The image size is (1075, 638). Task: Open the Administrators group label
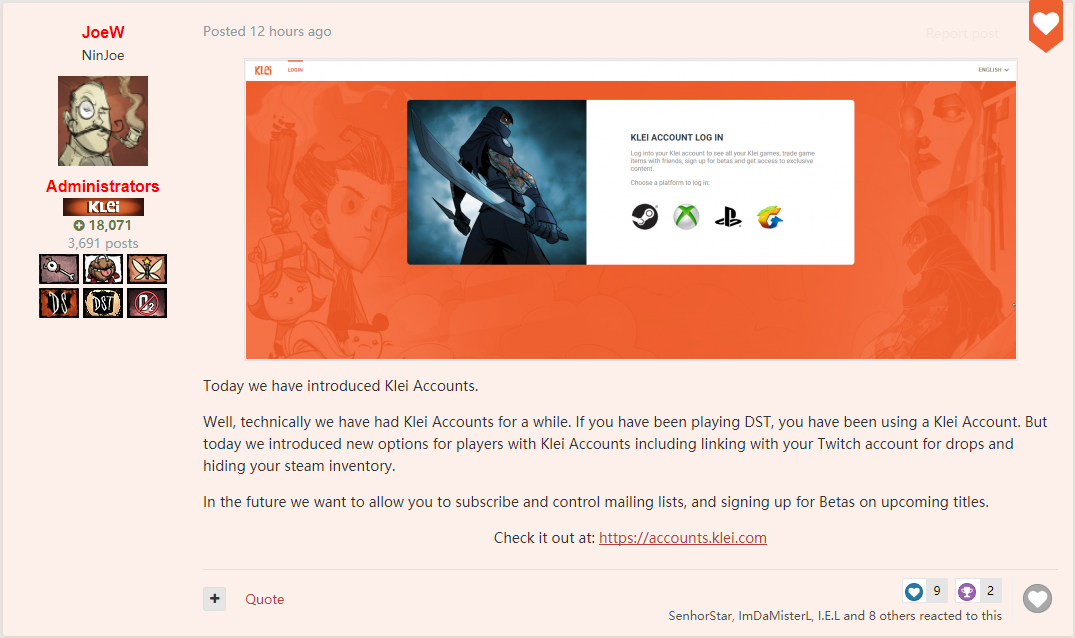coord(103,186)
